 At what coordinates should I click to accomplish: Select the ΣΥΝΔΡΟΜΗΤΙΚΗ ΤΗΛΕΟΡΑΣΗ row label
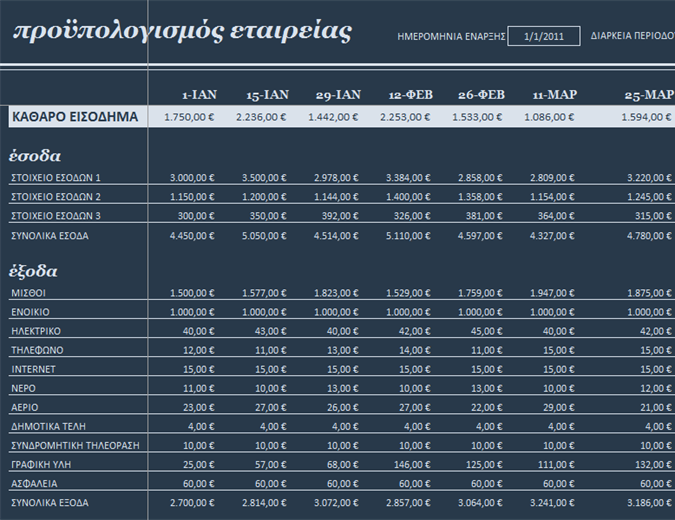[75, 446]
